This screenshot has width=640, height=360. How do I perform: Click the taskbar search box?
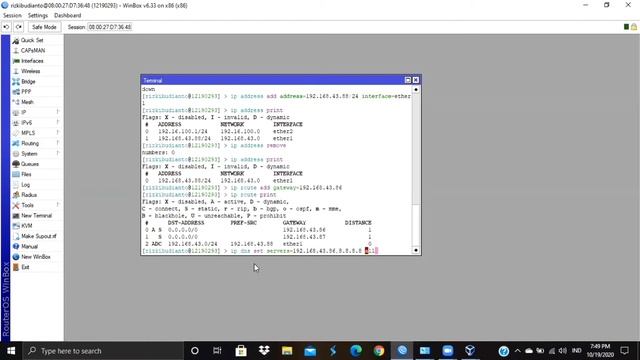tap(103, 351)
